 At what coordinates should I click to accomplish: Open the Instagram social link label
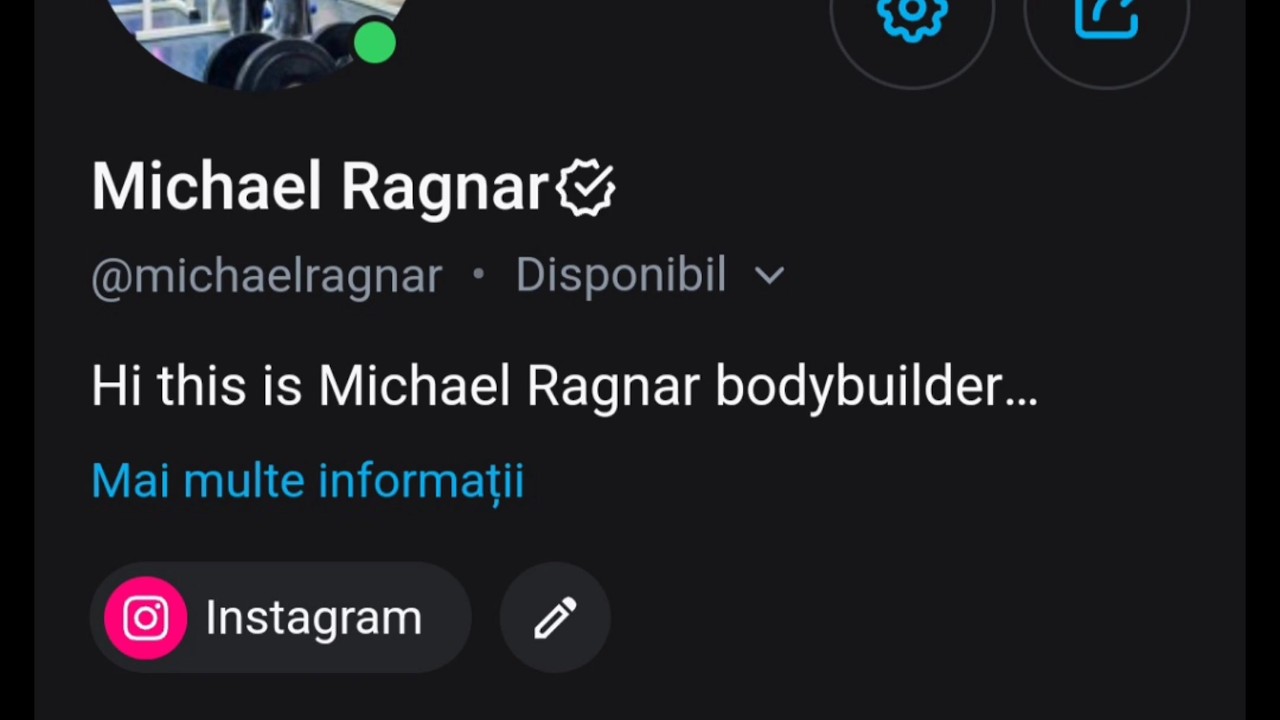click(281, 618)
